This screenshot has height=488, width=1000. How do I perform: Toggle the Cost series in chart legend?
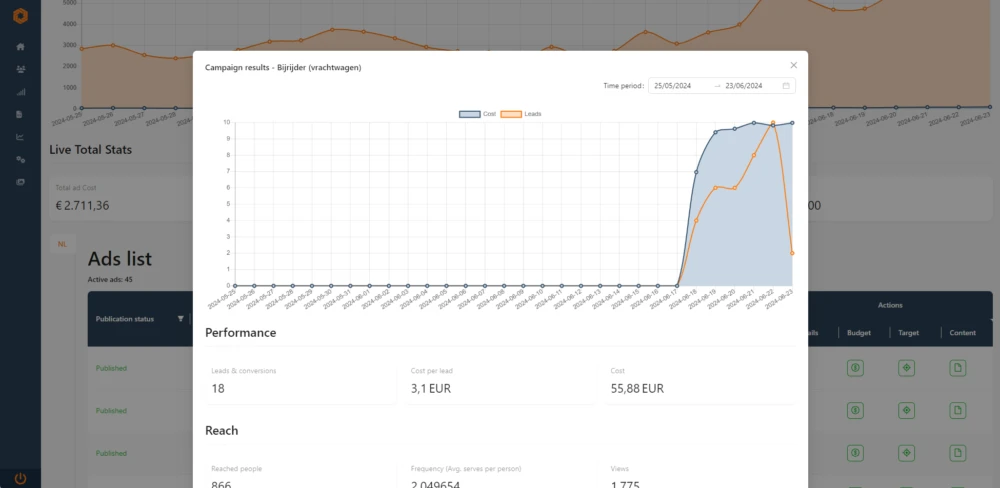tap(478, 114)
